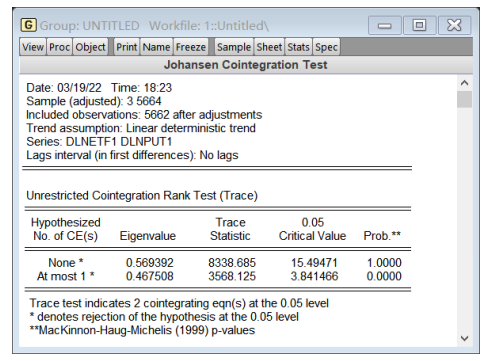Viewport: 503px width, 361px height.
Task: Click the Trace Statistic column header
Action: point(230,229)
